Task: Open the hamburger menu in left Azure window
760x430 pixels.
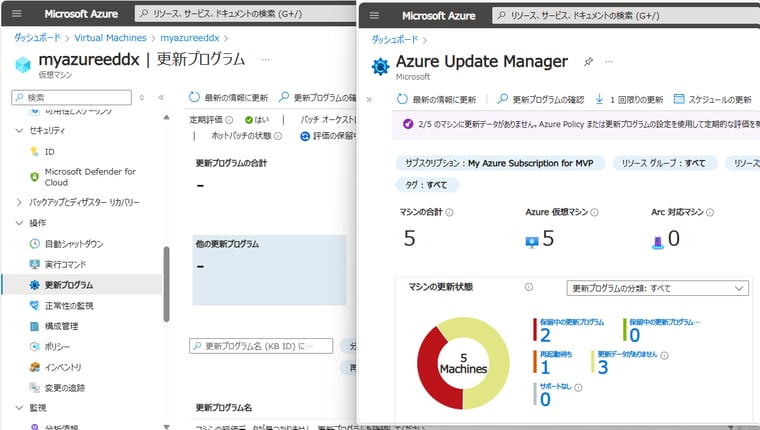Action: [17, 14]
